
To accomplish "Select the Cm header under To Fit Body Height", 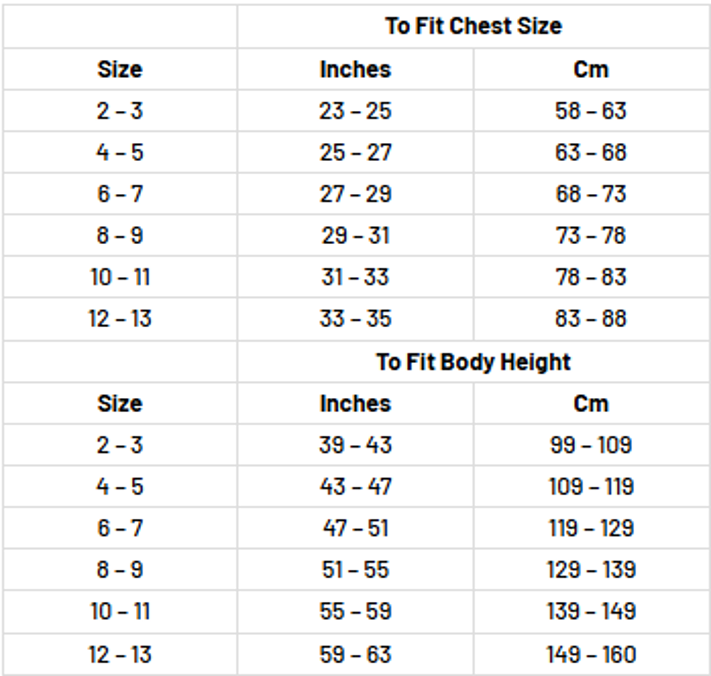I will (591, 404).
